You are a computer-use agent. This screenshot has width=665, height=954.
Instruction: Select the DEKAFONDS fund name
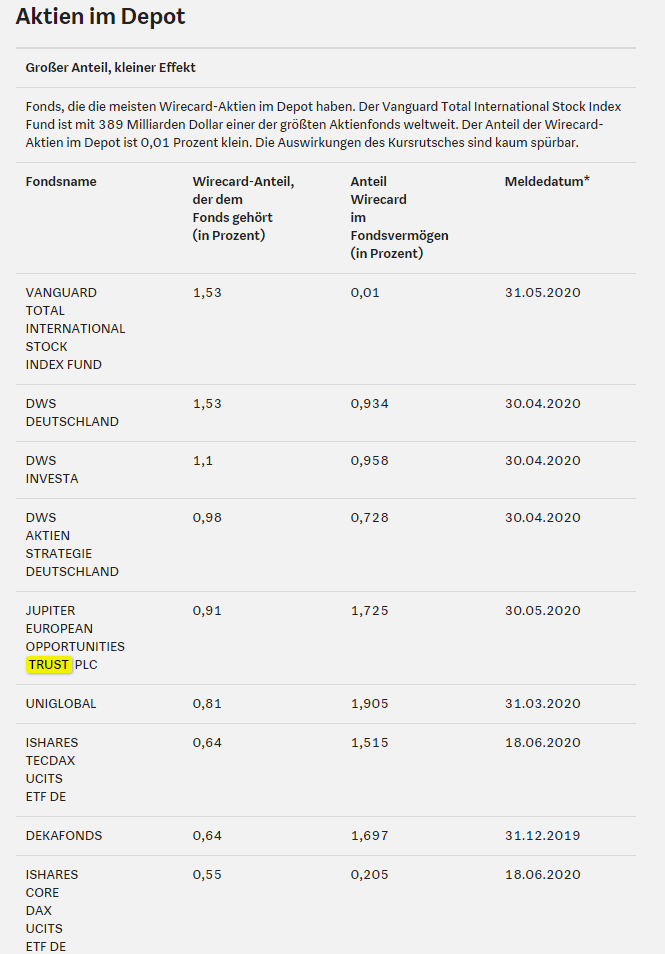click(x=64, y=835)
